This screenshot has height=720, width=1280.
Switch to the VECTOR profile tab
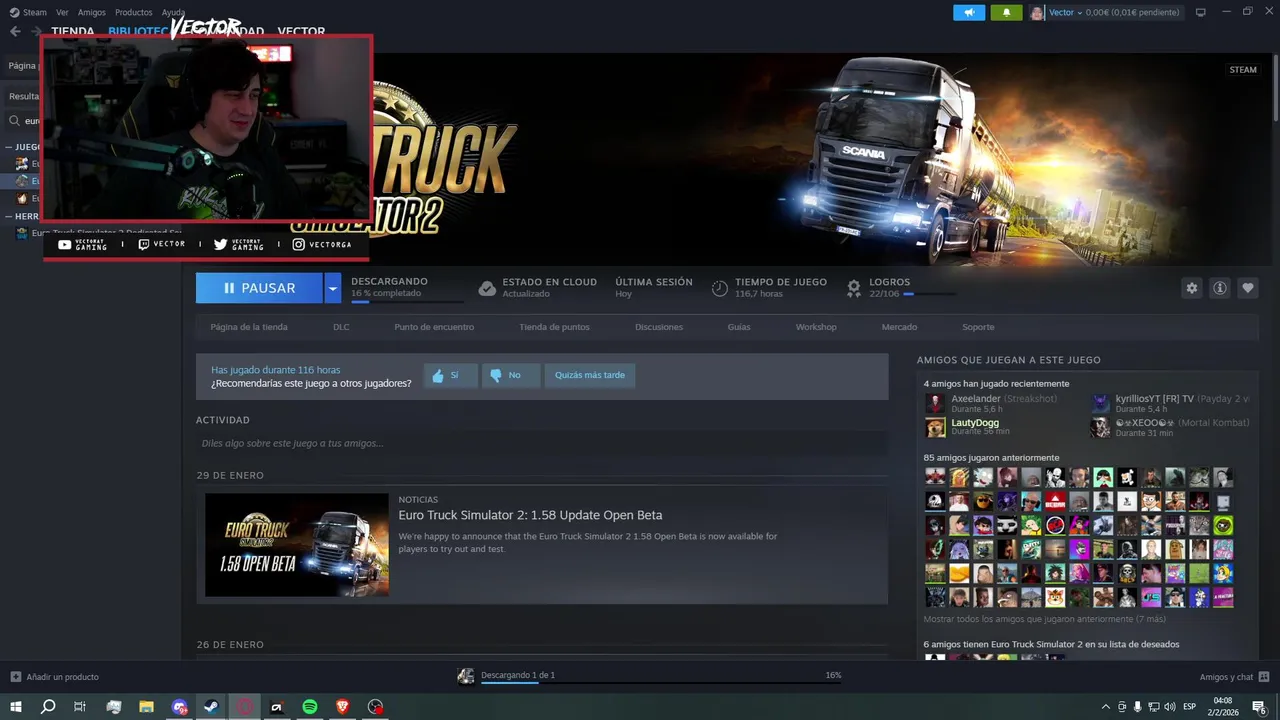(x=301, y=31)
